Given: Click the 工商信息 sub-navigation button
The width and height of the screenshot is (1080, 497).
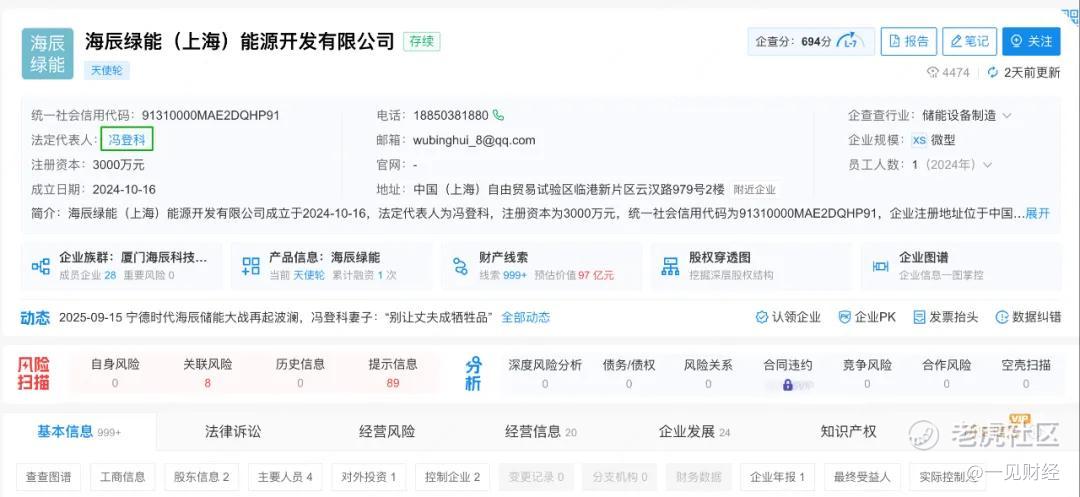Looking at the screenshot, I should [123, 476].
